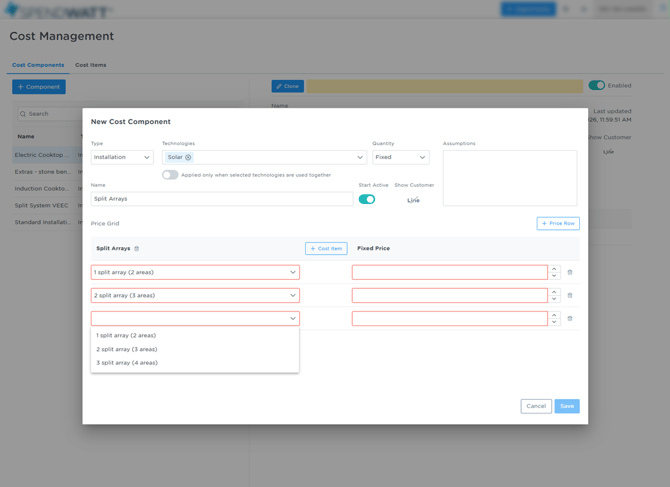Increase the first row Fixed Price stepper
The width and height of the screenshot is (670, 487).
point(554,268)
